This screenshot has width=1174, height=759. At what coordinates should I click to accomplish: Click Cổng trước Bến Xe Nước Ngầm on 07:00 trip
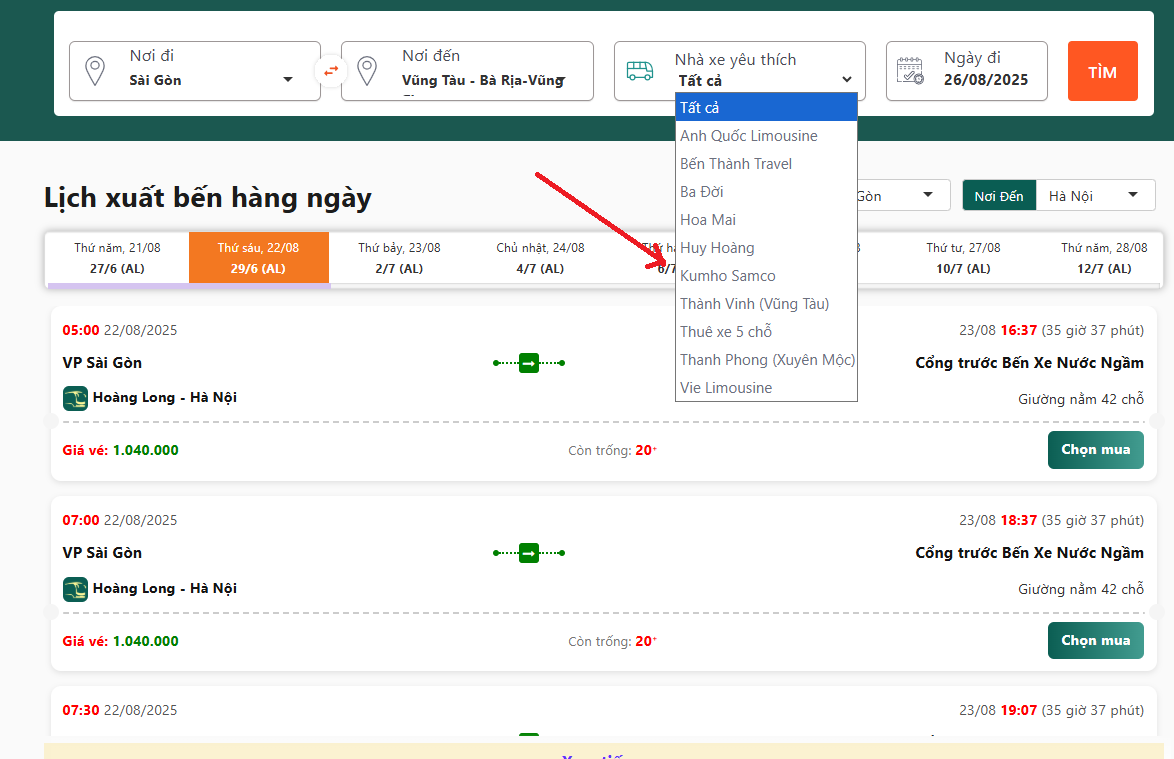(1029, 553)
